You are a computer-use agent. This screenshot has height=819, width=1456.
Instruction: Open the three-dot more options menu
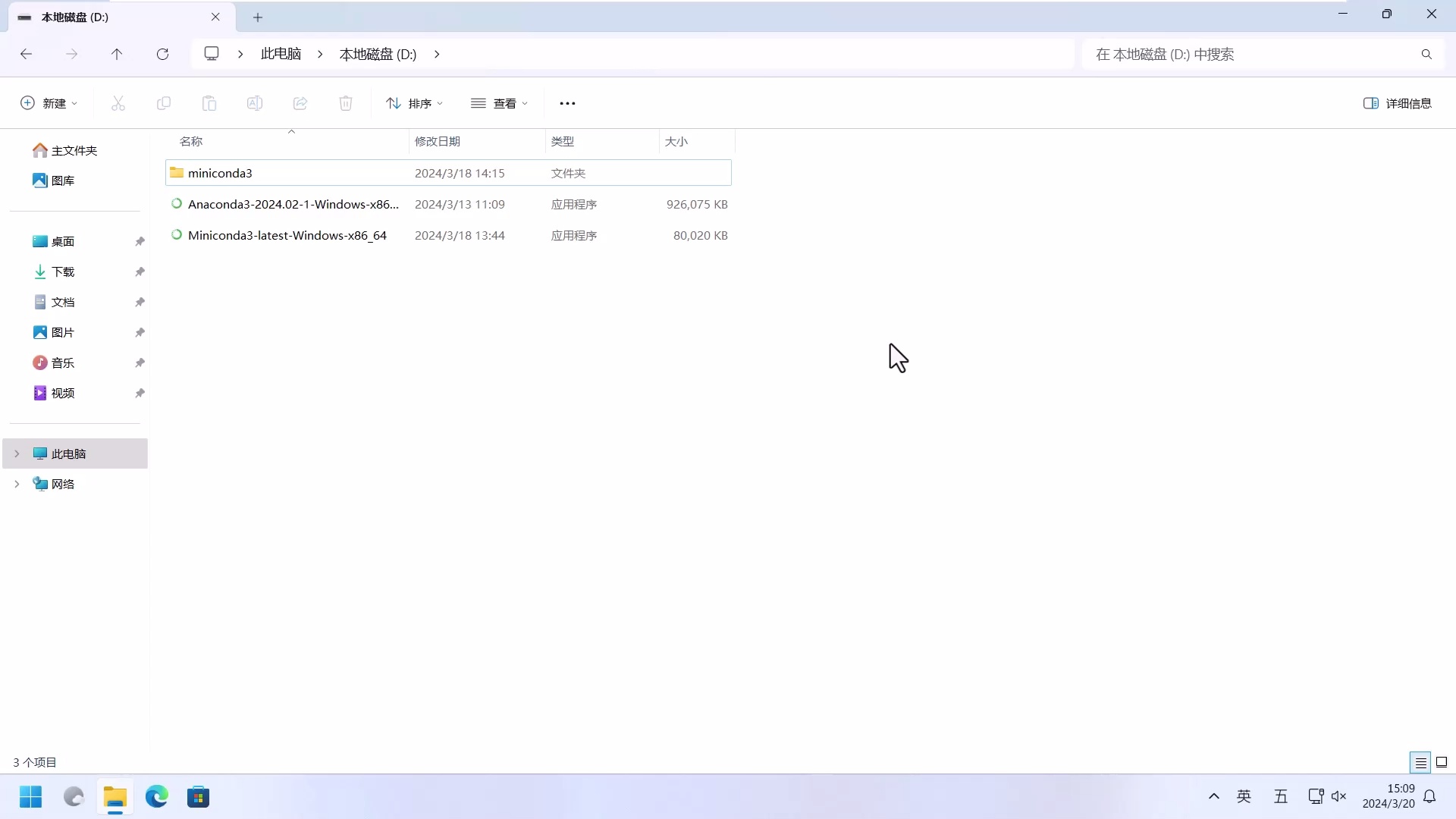[x=567, y=103]
